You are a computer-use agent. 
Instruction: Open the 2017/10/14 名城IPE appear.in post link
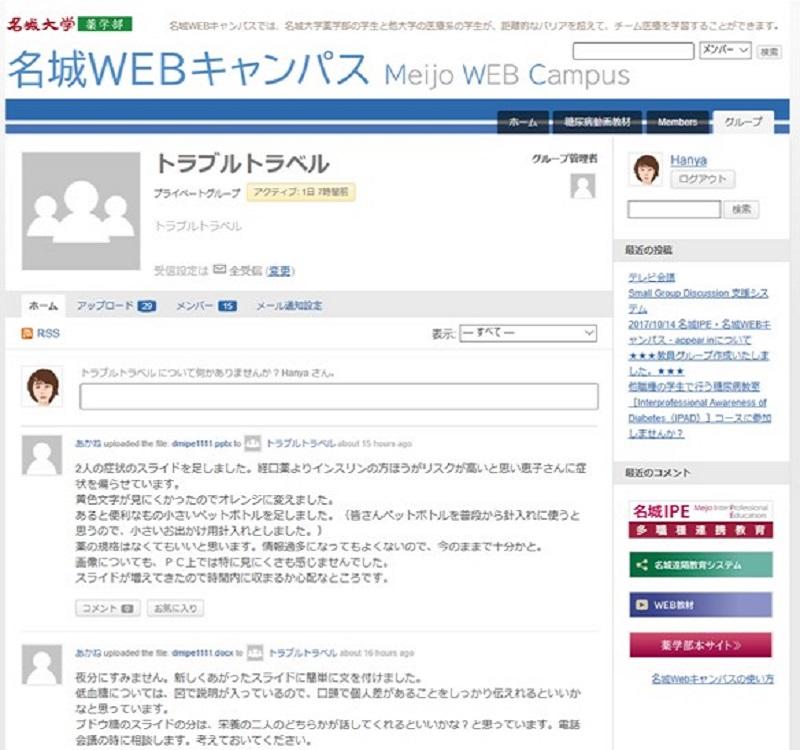pyautogui.click(x=699, y=332)
